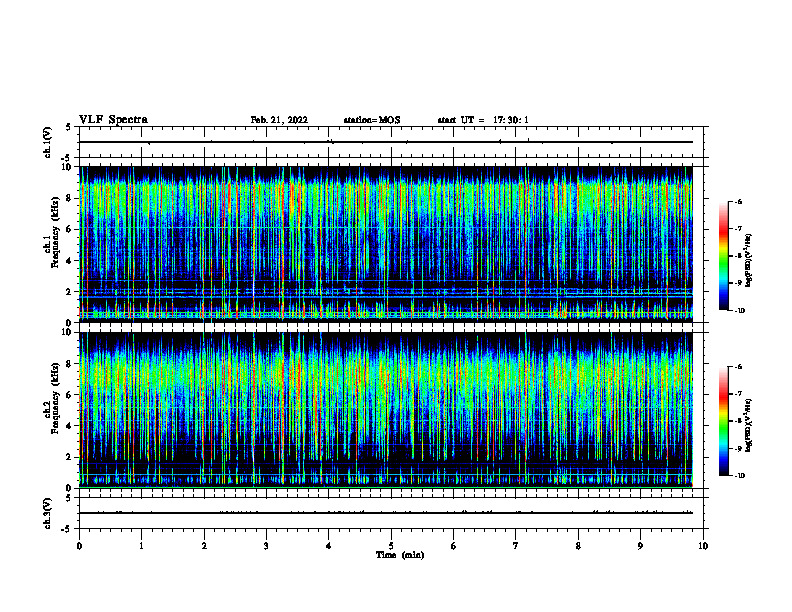Image resolution: width=792 pixels, height=612 pixels.
Task: Click the "ch.3(V)" waveform axis label
Action: [48, 513]
